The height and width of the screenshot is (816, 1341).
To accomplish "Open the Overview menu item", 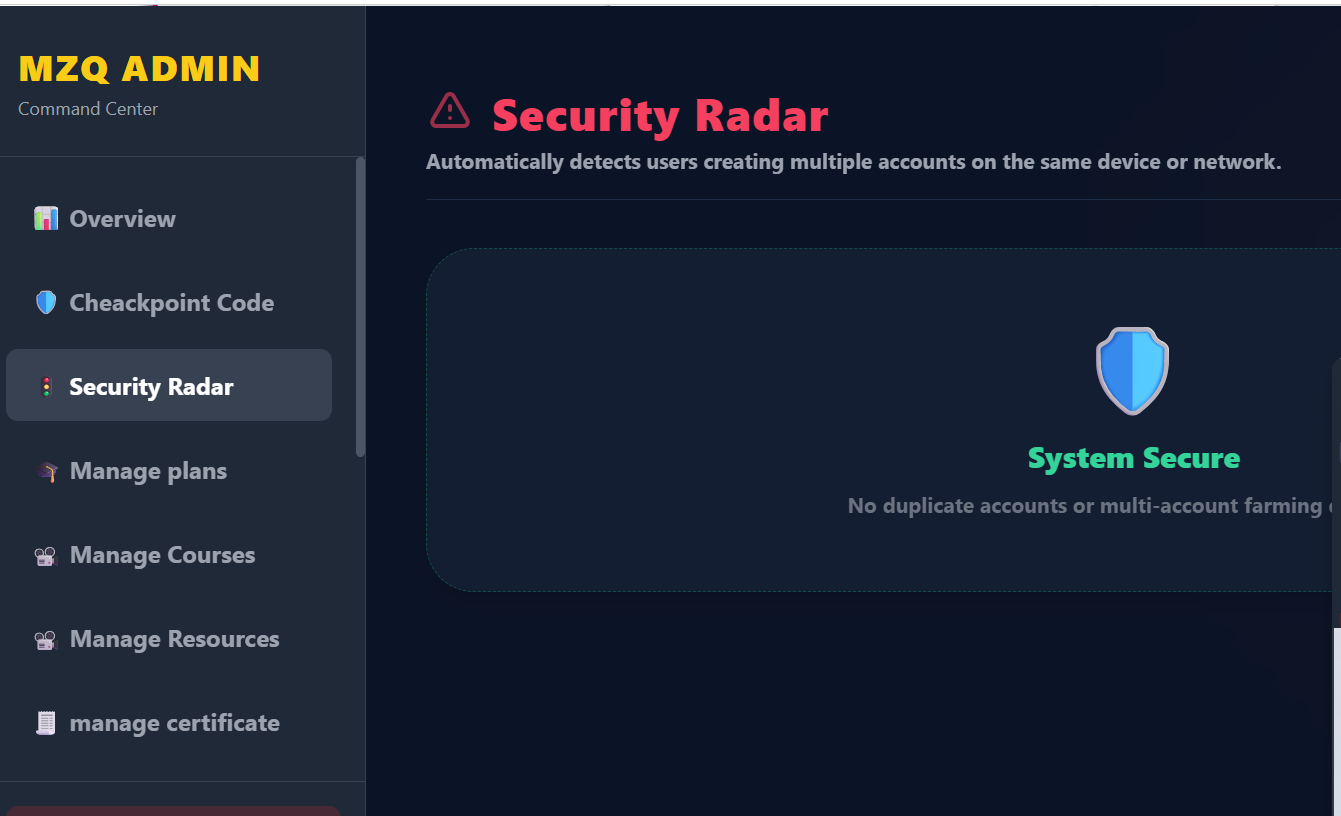I will click(x=122, y=219).
